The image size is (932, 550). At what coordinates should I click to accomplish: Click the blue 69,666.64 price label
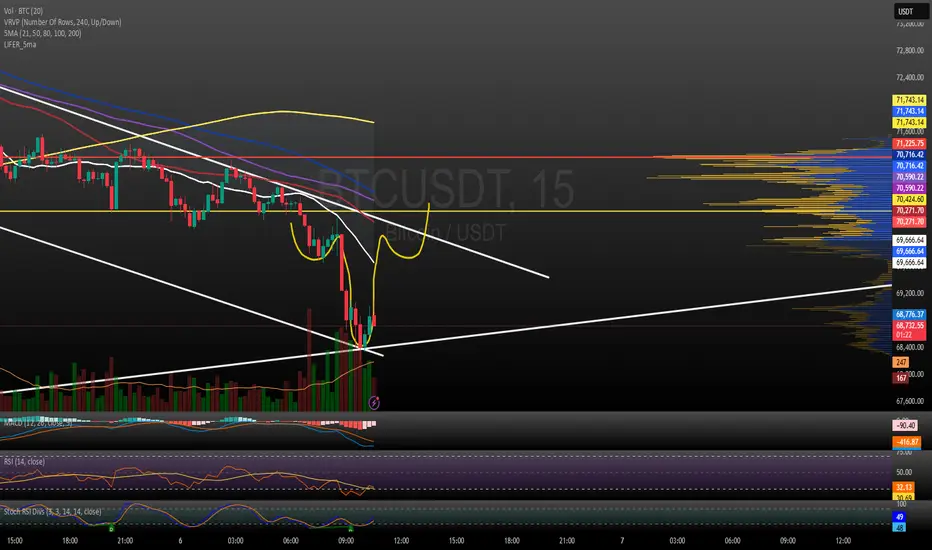(x=909, y=252)
